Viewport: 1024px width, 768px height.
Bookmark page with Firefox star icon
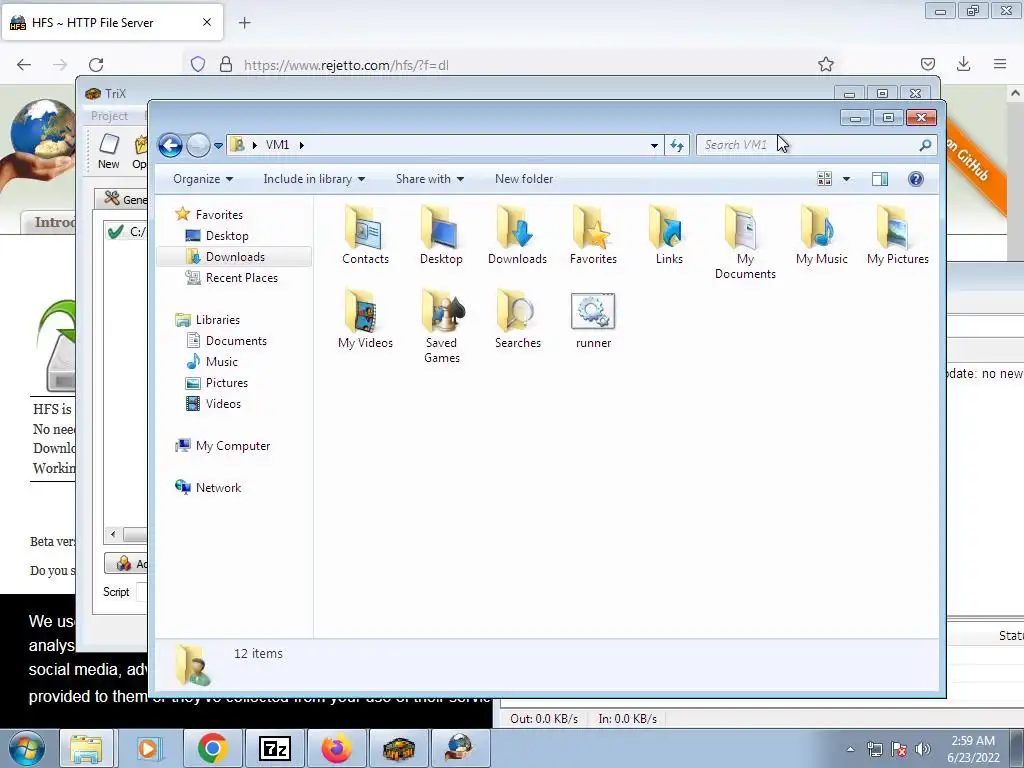825,64
